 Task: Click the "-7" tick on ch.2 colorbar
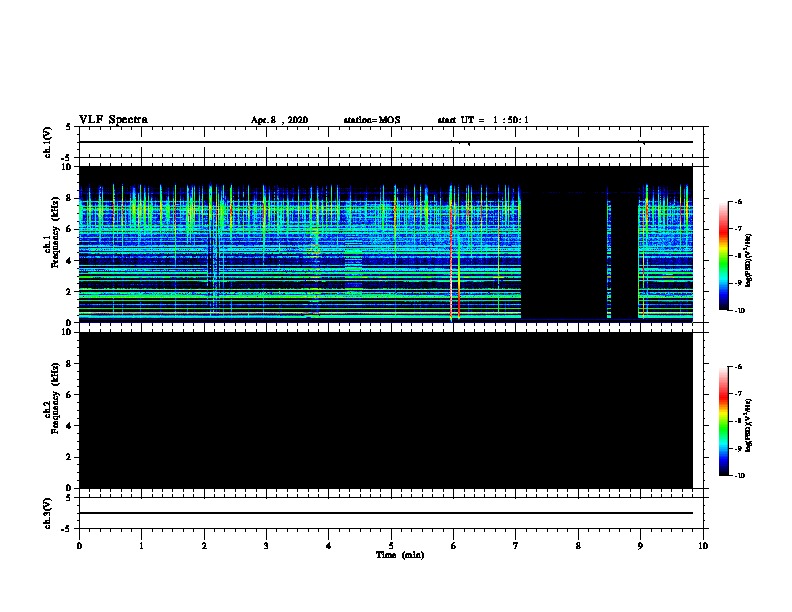click(x=738, y=394)
